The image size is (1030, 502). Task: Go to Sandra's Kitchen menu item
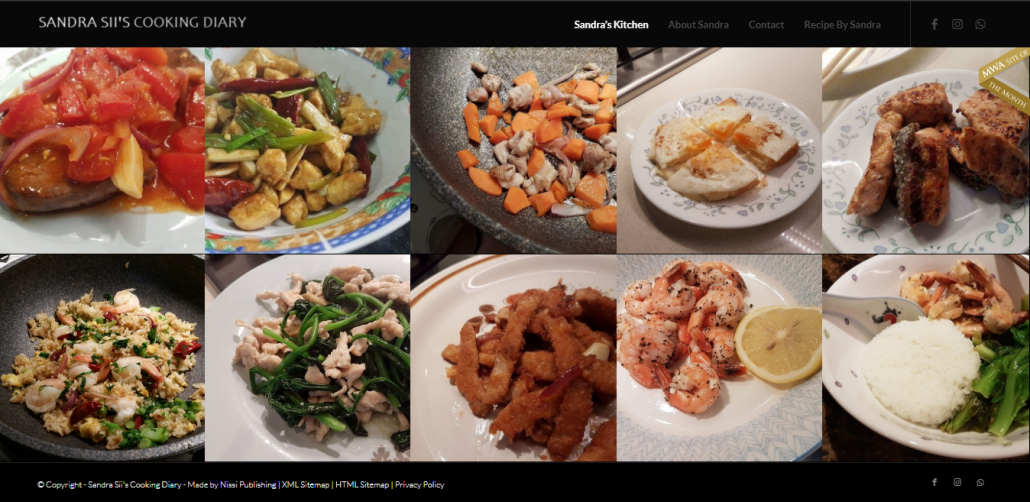click(611, 24)
